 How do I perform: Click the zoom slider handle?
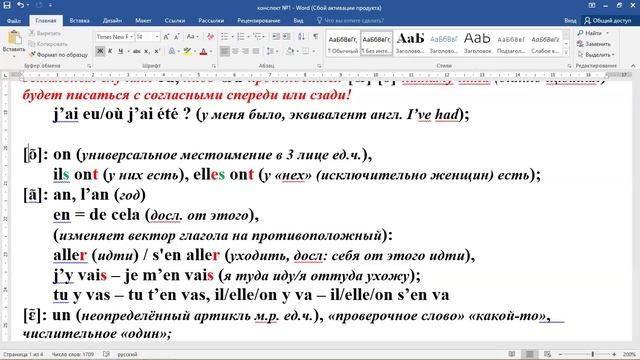(x=592, y=354)
